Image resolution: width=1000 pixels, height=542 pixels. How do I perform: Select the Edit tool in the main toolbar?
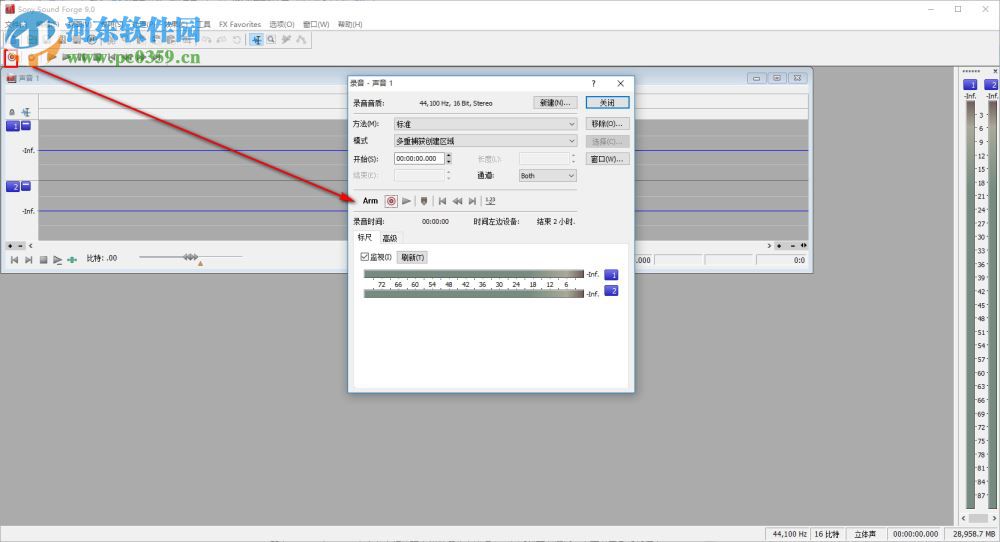(x=256, y=40)
